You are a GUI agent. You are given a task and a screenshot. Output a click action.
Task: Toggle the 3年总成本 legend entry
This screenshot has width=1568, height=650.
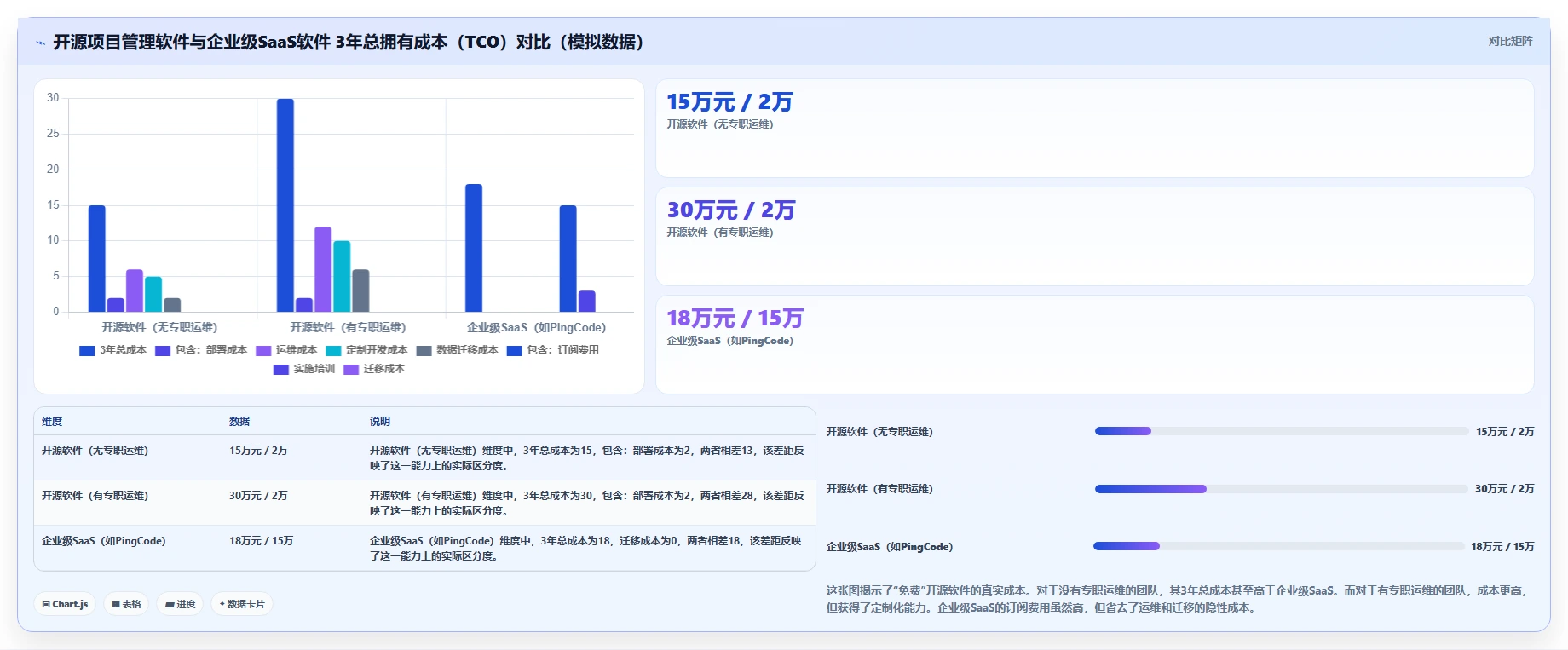(x=112, y=350)
